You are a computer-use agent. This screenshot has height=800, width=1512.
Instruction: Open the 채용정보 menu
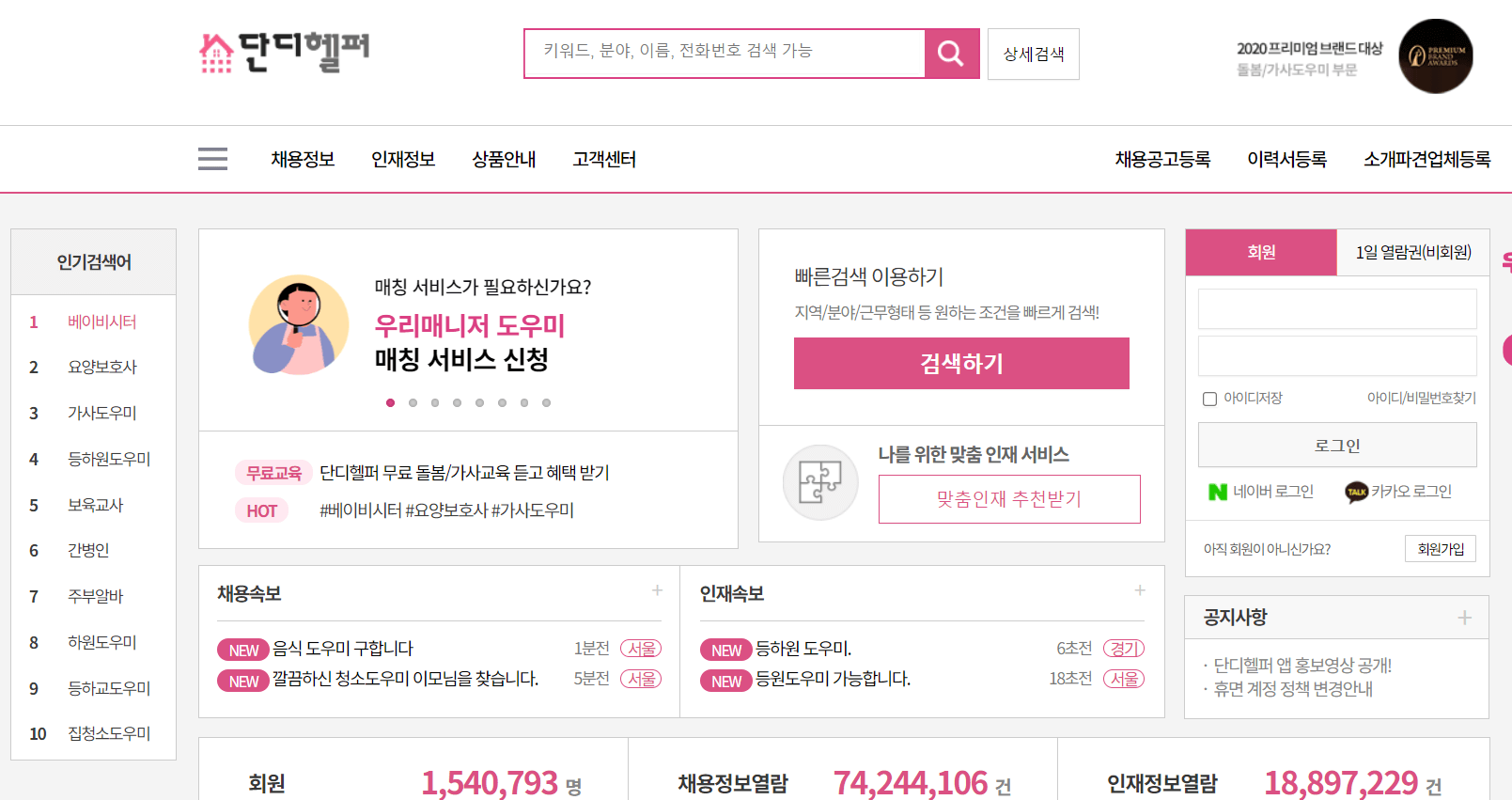(x=302, y=159)
